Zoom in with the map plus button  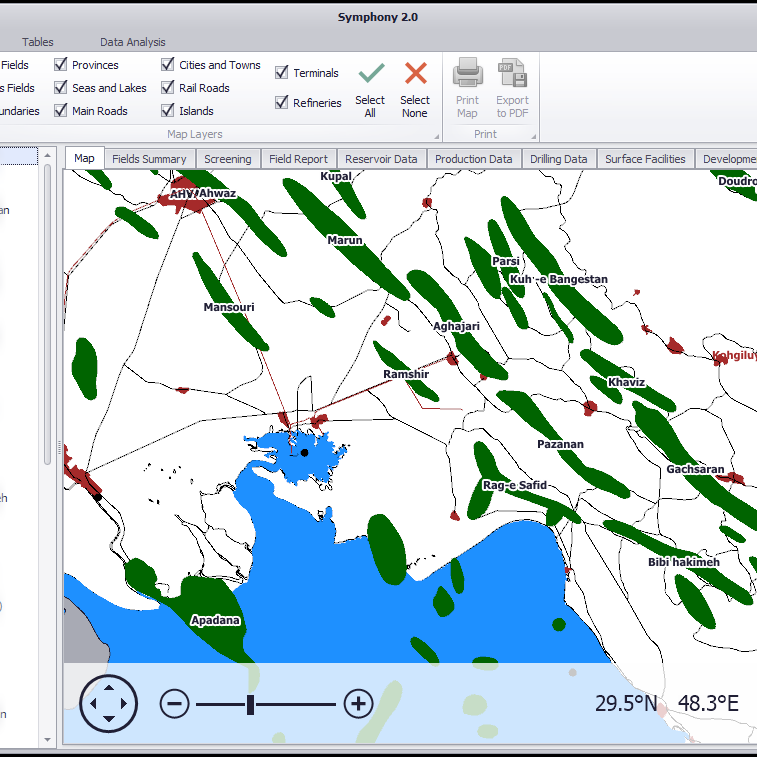tap(358, 704)
